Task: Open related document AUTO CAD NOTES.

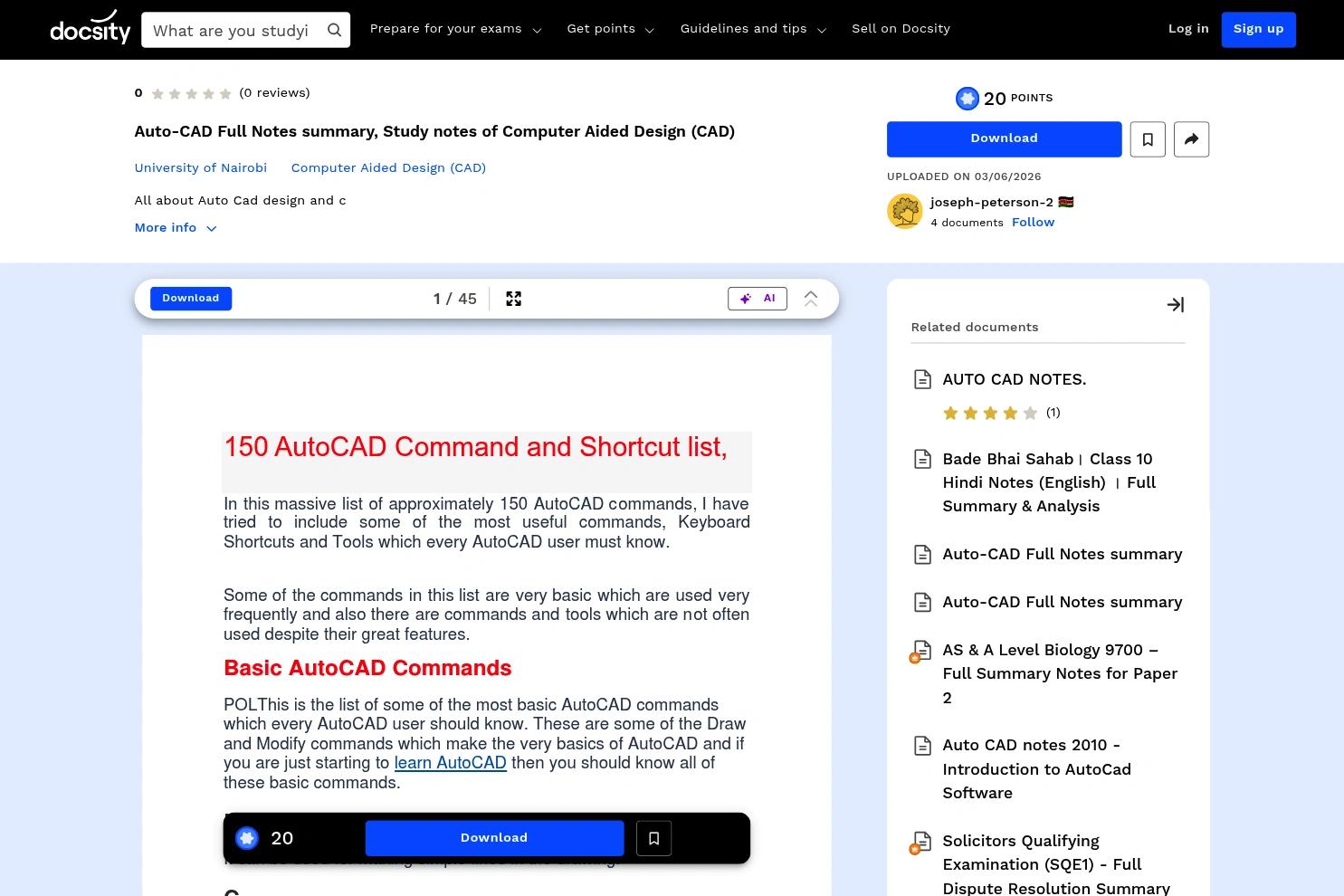Action: coord(1015,380)
